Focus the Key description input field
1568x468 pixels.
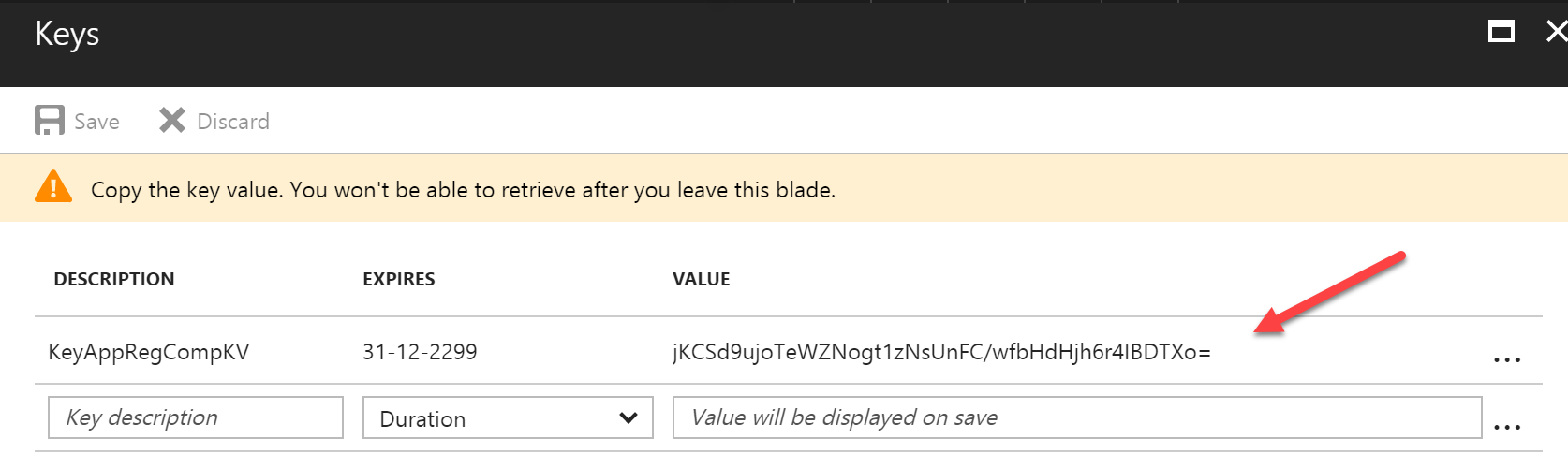pos(196,417)
